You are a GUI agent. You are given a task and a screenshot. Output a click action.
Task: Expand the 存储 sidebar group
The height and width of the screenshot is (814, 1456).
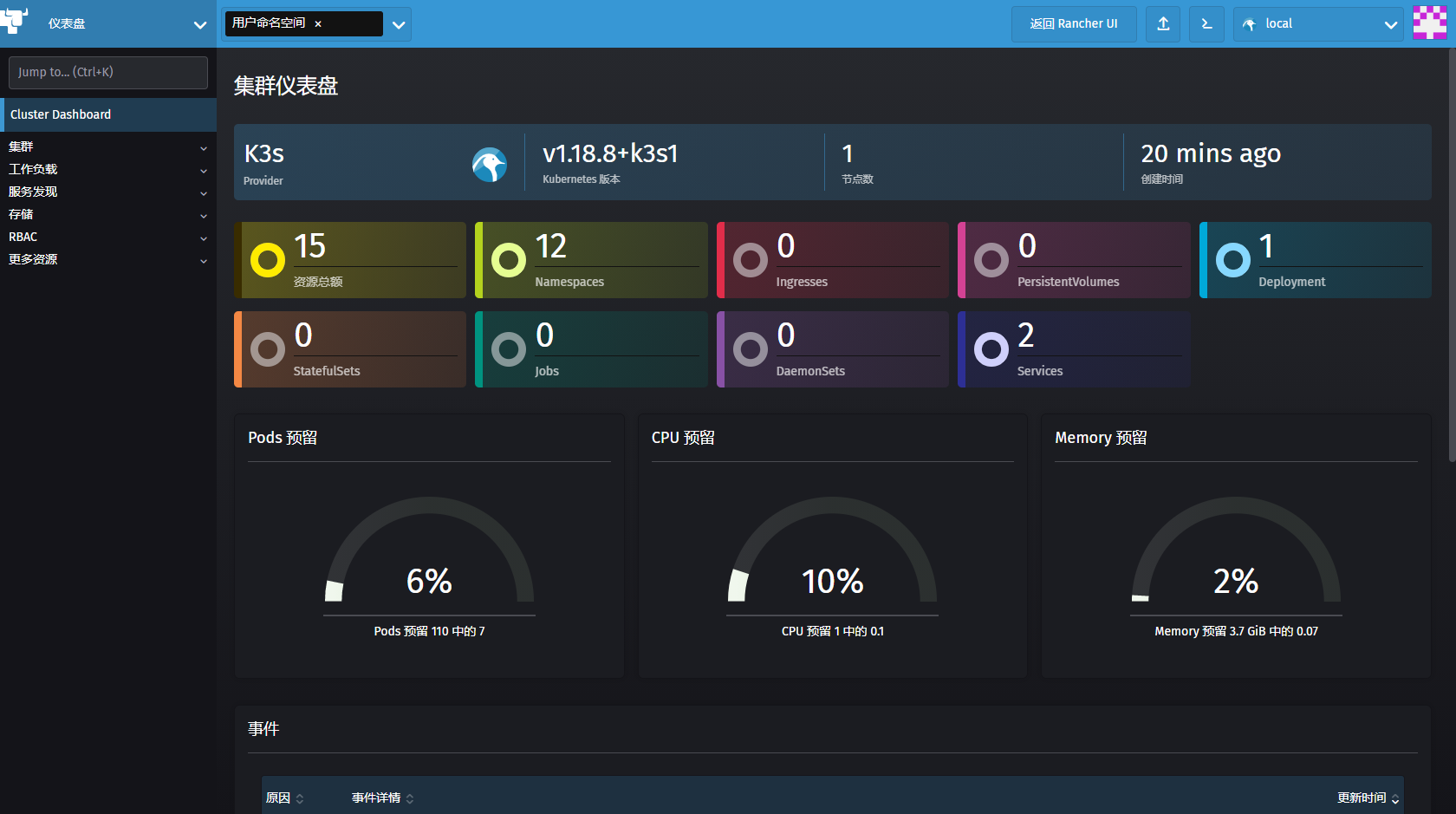(x=108, y=214)
